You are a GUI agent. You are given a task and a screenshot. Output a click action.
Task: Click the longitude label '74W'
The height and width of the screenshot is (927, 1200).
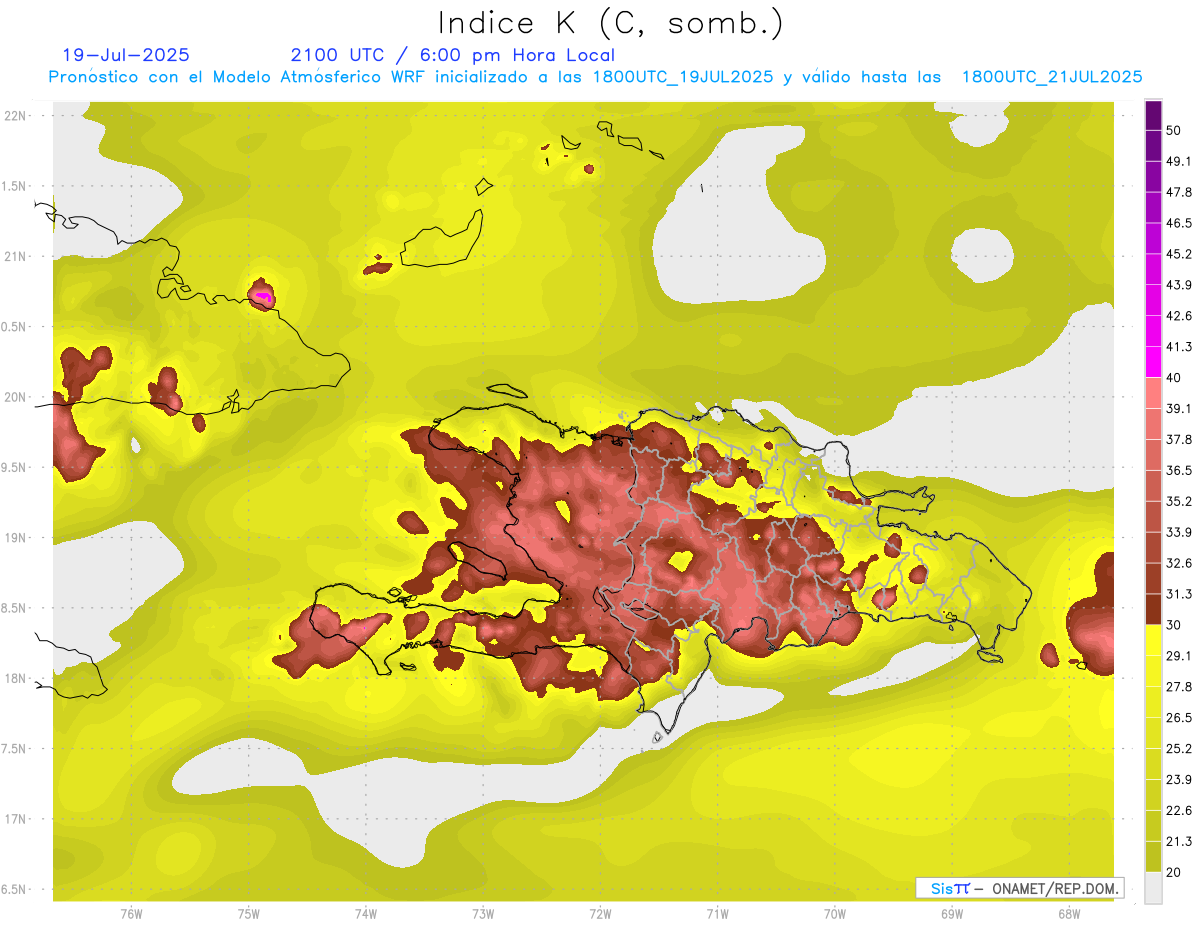click(365, 913)
